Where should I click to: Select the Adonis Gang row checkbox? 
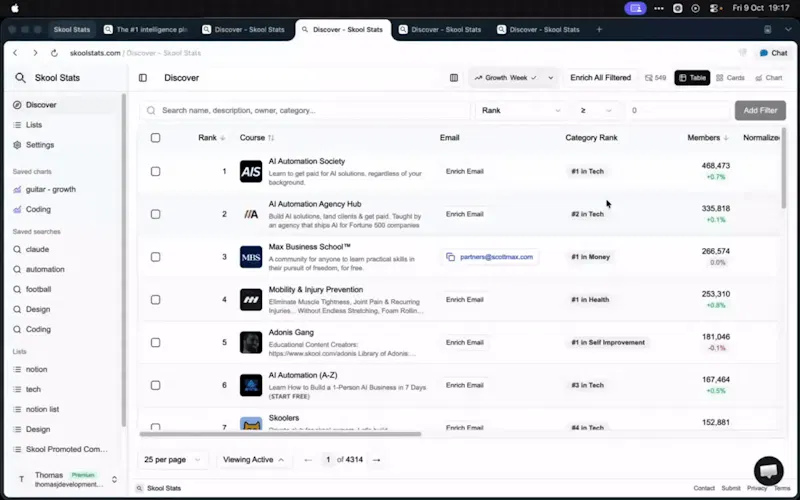coord(156,342)
